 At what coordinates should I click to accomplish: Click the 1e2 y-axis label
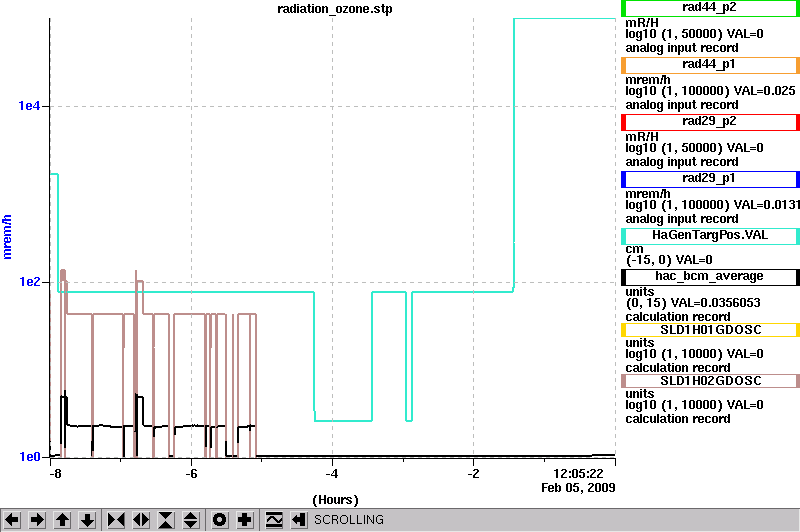point(29,282)
